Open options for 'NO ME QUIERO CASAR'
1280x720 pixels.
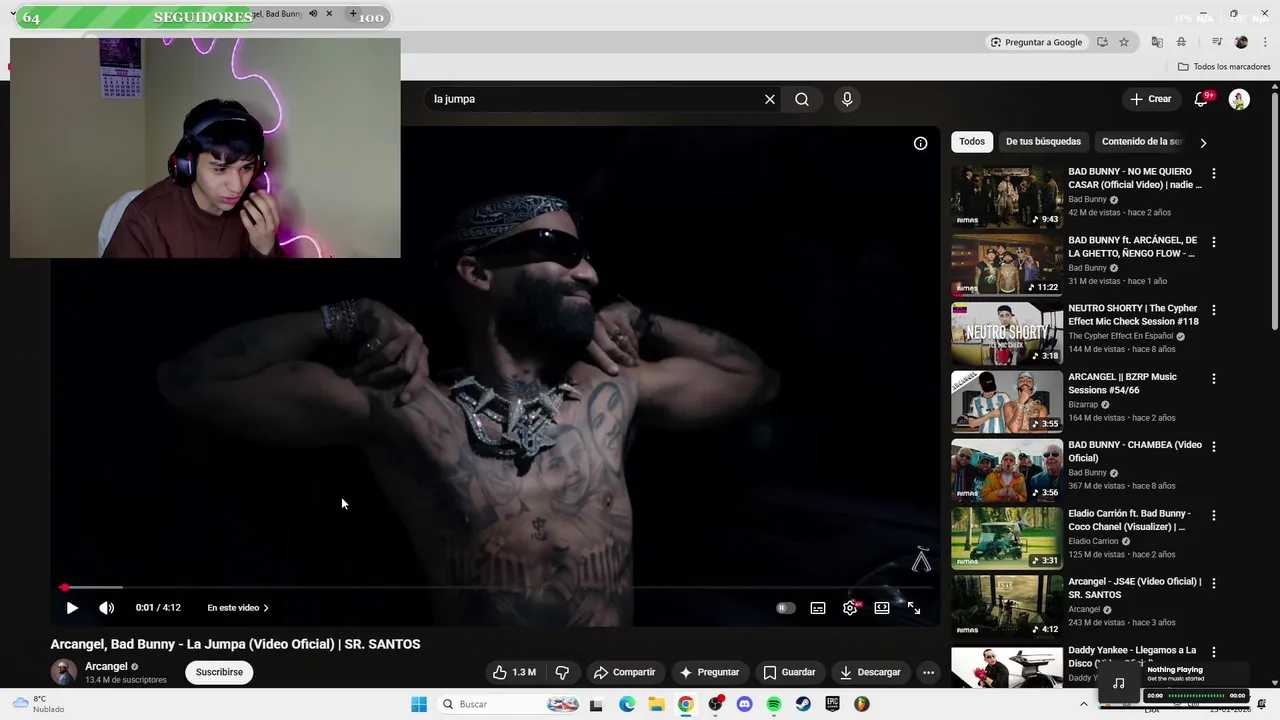click(1214, 173)
